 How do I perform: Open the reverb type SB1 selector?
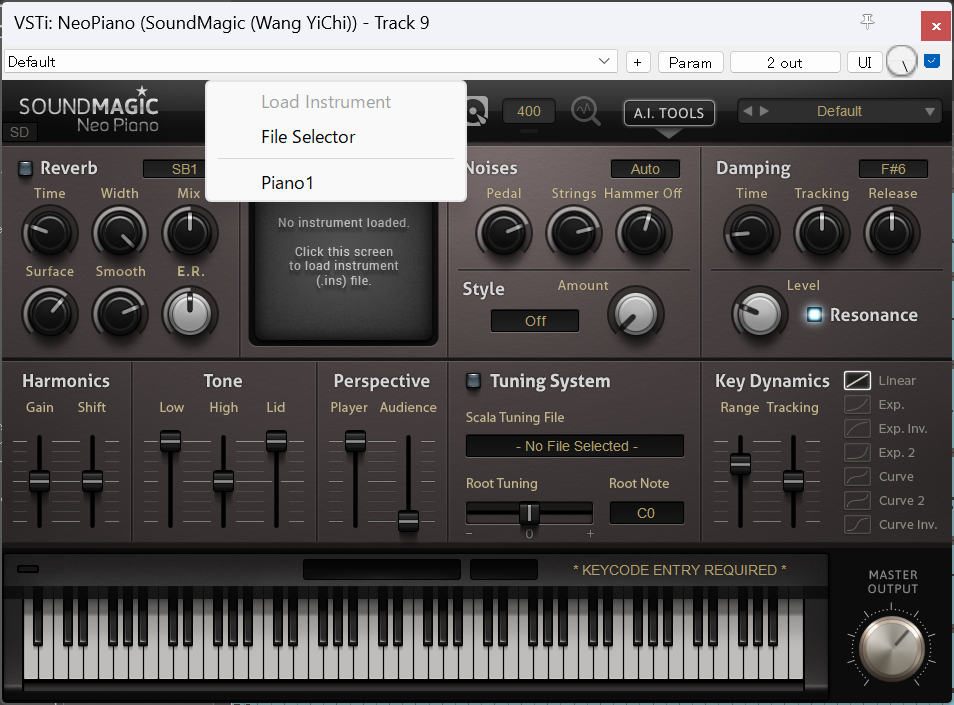pyautogui.click(x=175, y=169)
